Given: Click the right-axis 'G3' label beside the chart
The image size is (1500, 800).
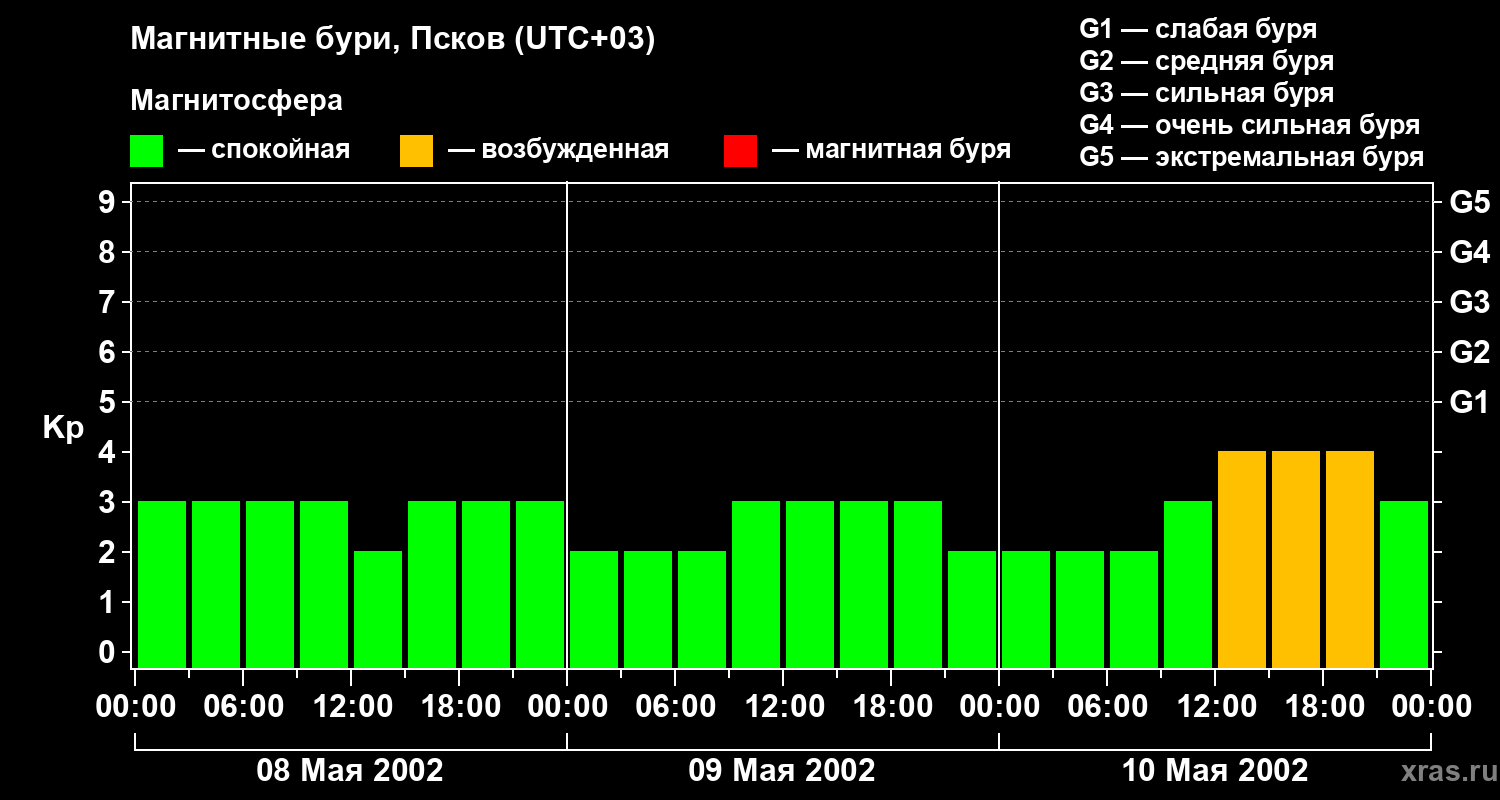Looking at the screenshot, I should point(1469,302).
